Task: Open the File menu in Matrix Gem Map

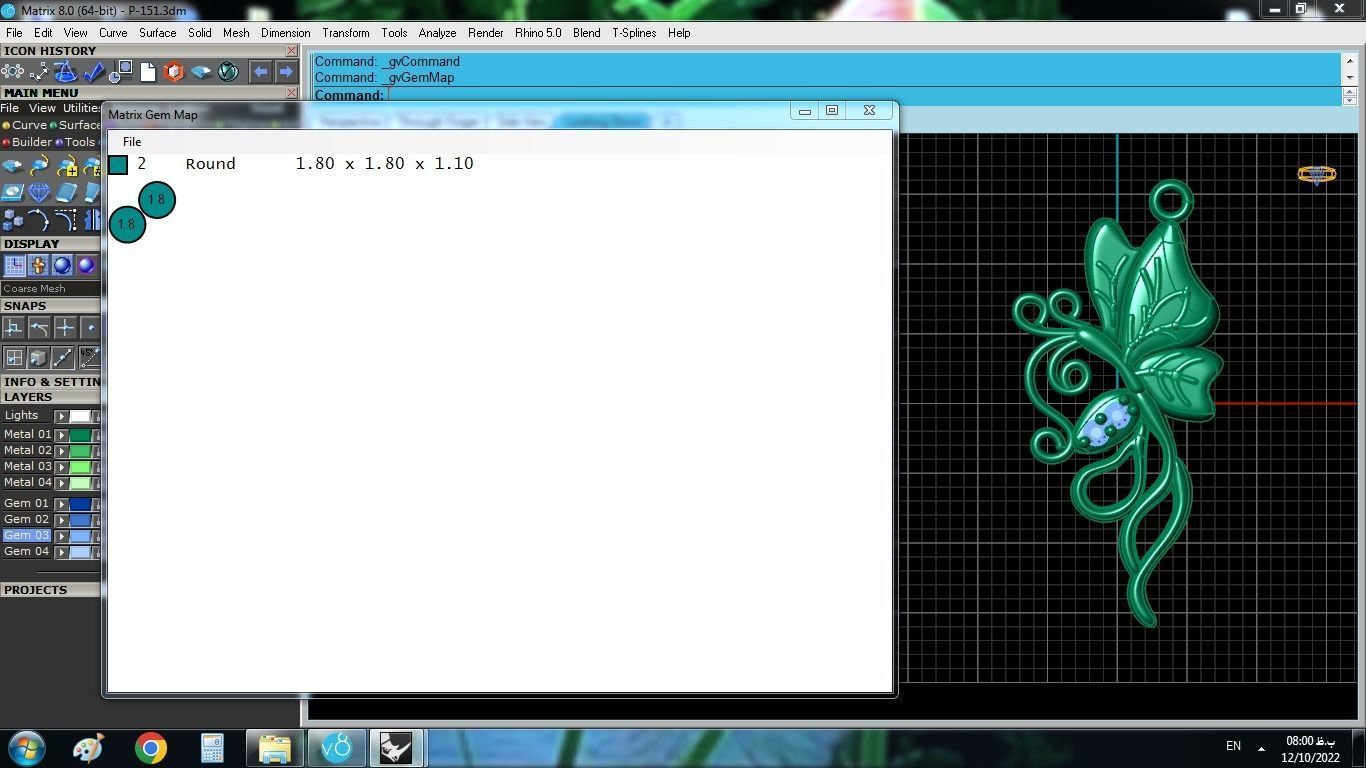Action: 132,142
